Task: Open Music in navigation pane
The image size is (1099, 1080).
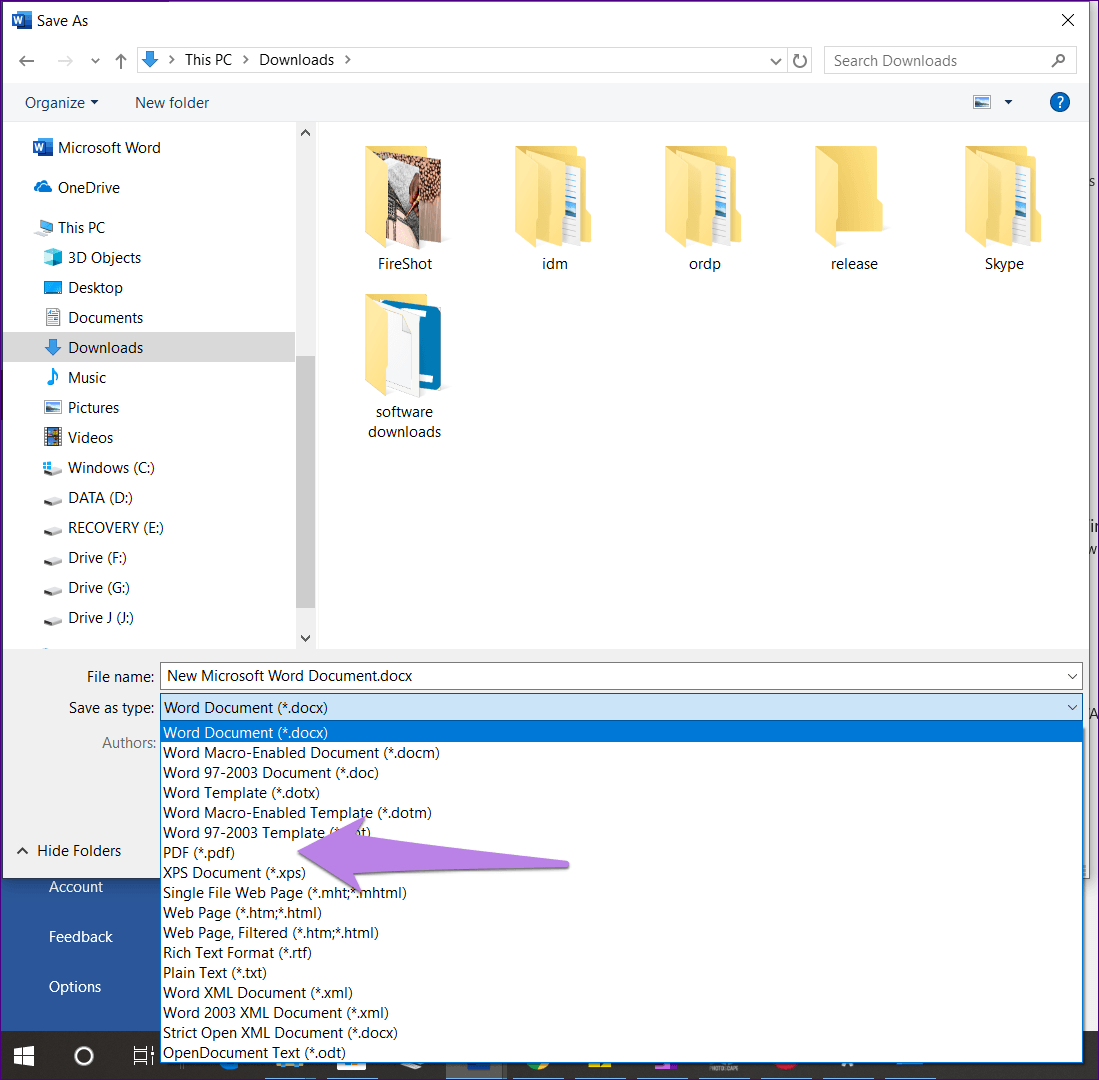Action: click(74, 378)
